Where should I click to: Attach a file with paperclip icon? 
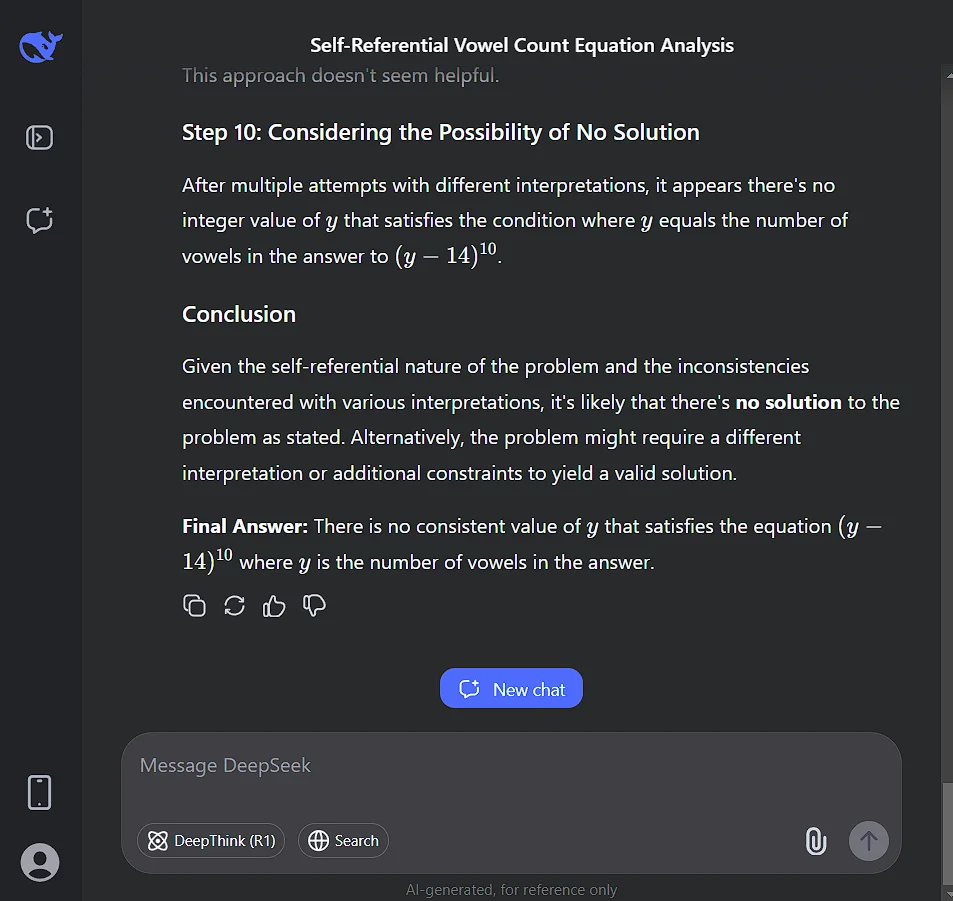tap(816, 841)
